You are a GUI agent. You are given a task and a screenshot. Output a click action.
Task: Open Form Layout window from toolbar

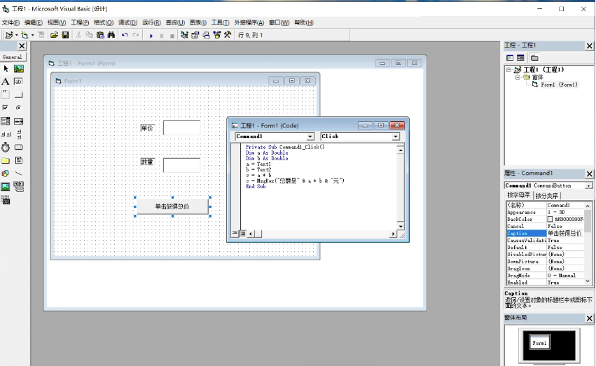pyautogui.click(x=206, y=35)
